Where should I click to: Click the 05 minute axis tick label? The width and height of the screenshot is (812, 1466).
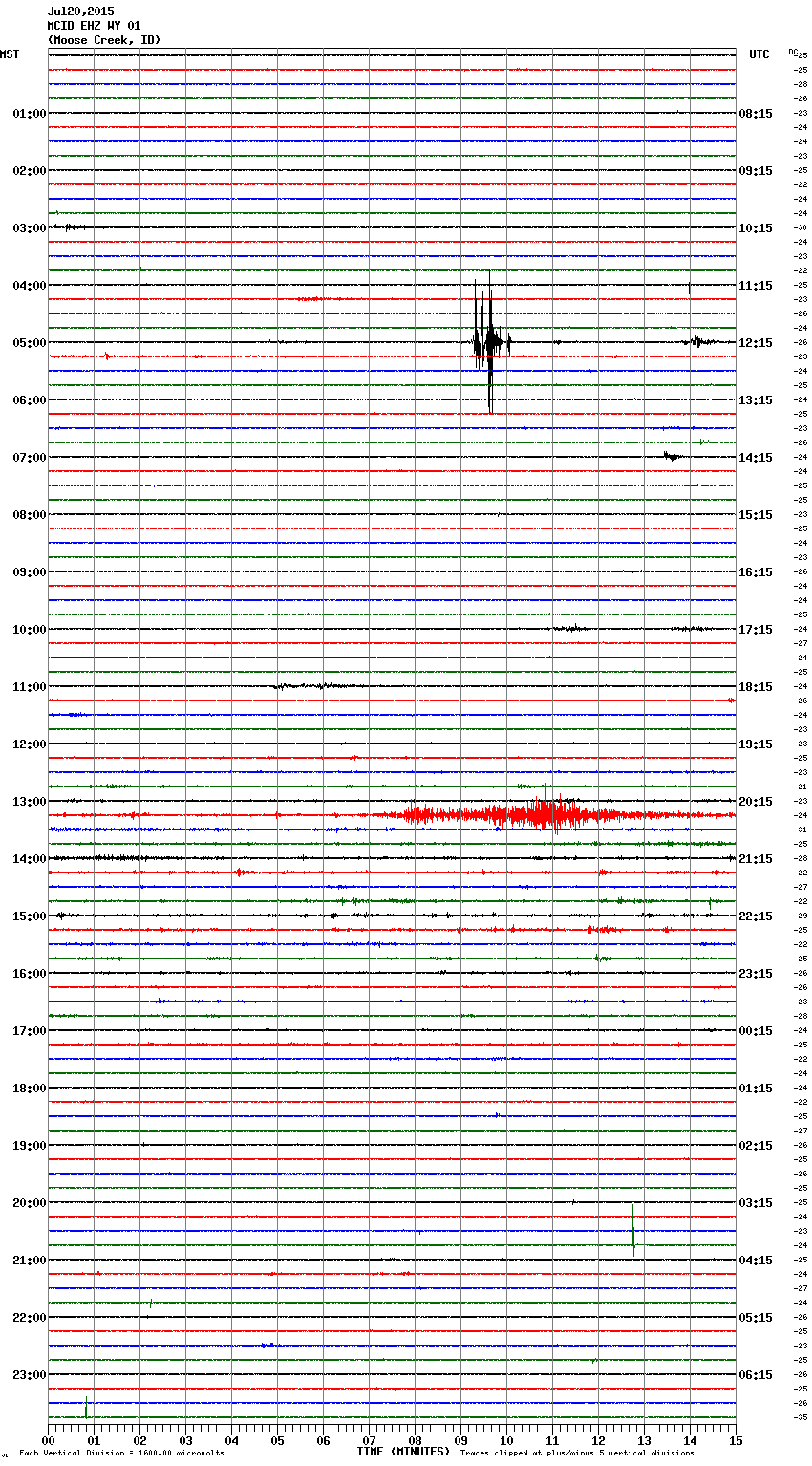click(x=277, y=1440)
